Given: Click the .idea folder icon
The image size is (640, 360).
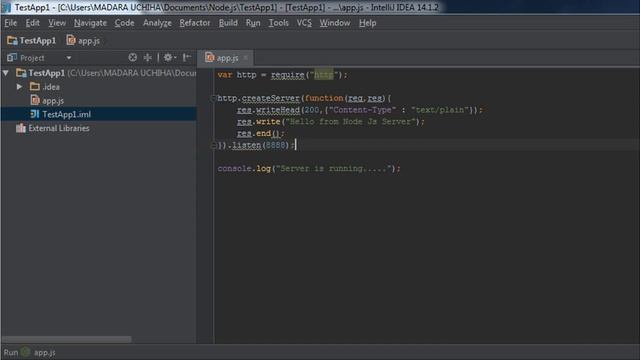Looking at the screenshot, I should coord(35,87).
